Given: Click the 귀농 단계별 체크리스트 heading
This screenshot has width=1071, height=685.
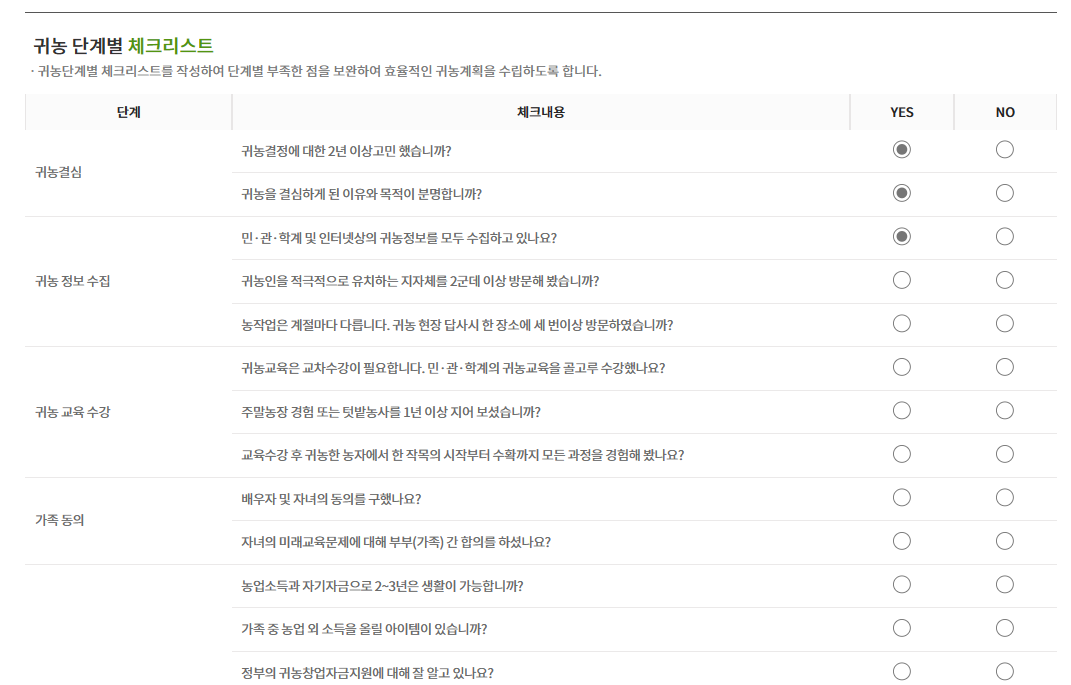Looking at the screenshot, I should coord(124,46).
